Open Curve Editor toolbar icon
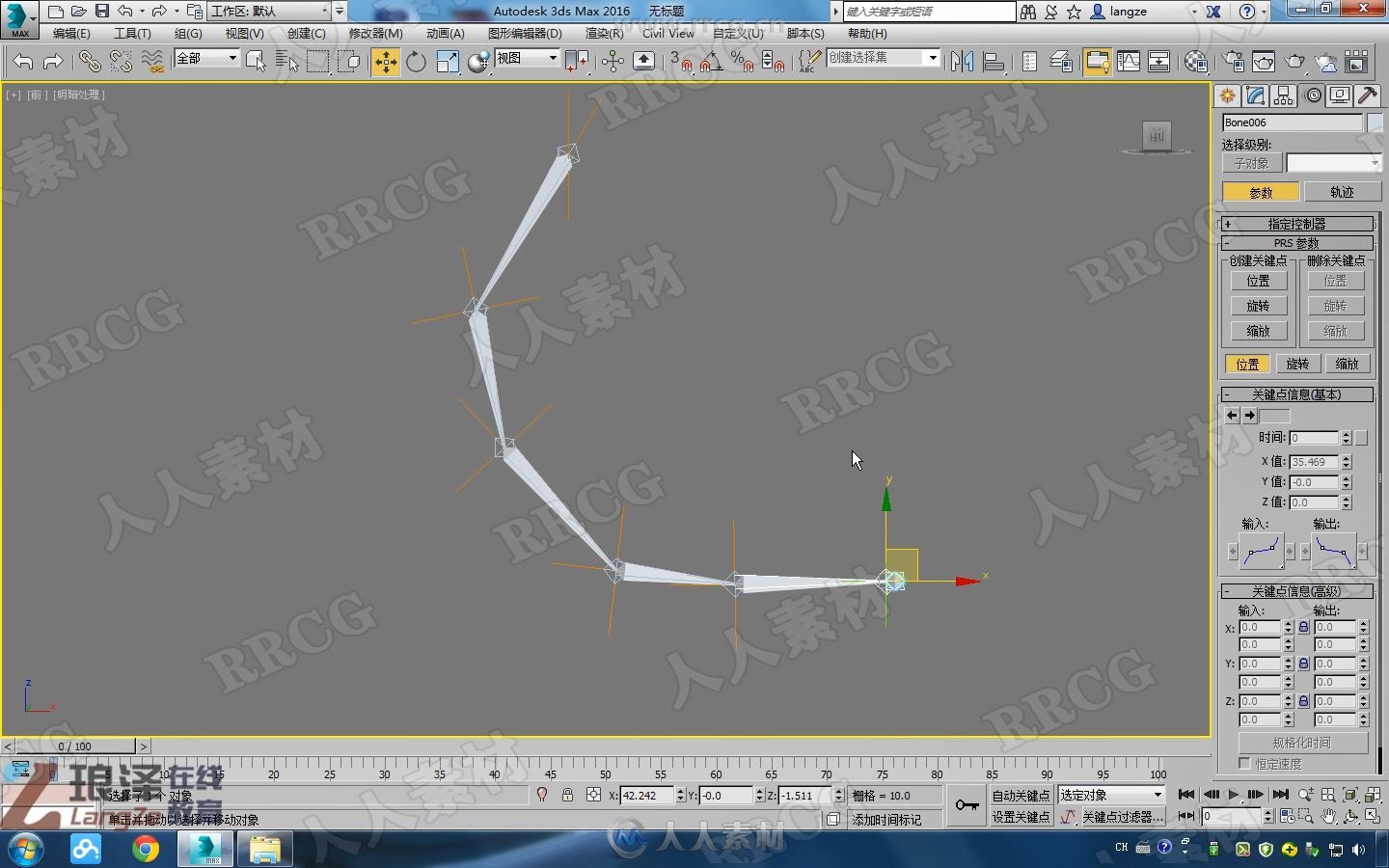1389x868 pixels. click(1128, 62)
